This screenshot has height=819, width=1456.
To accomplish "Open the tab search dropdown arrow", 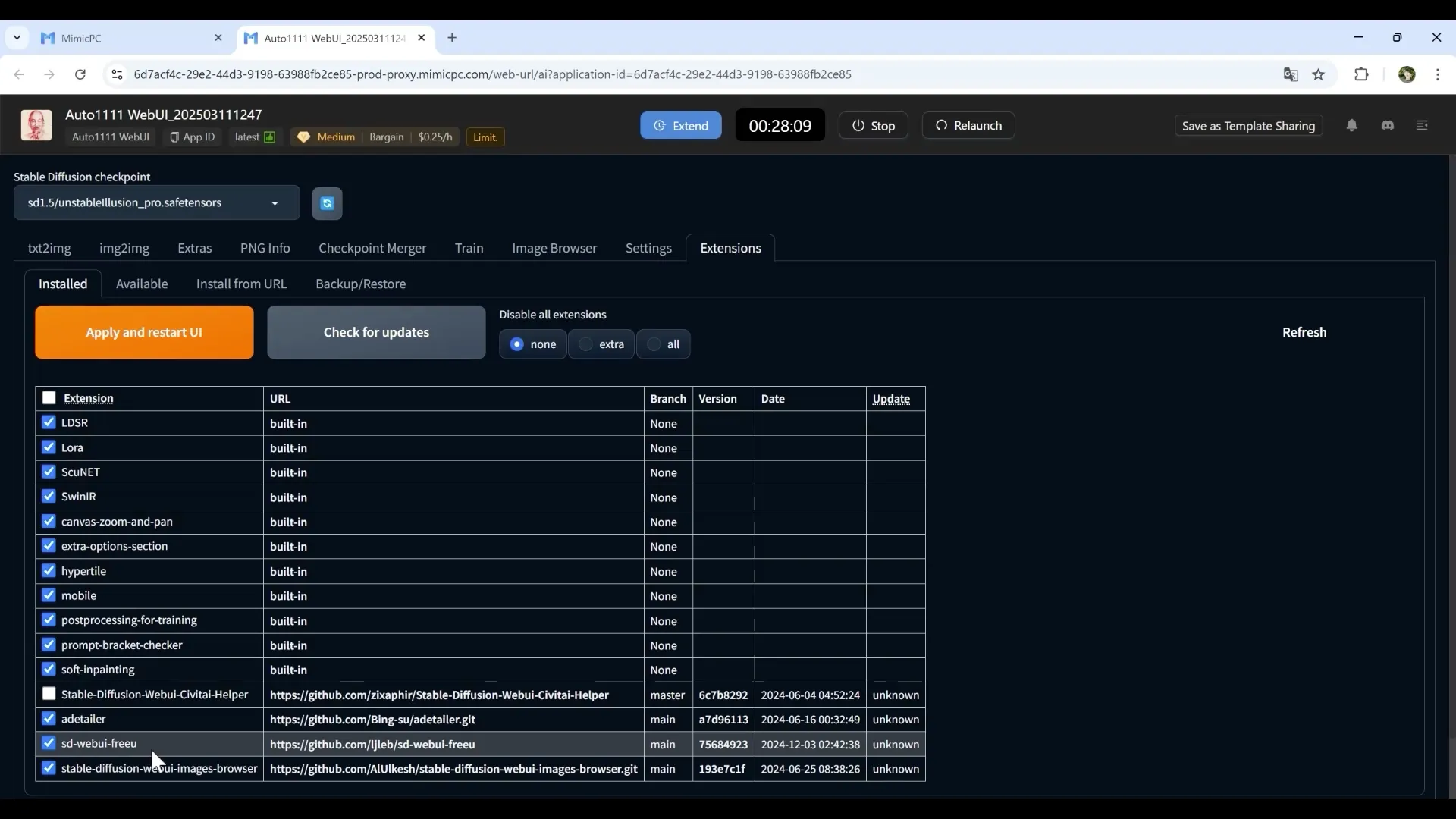I will point(17,38).
